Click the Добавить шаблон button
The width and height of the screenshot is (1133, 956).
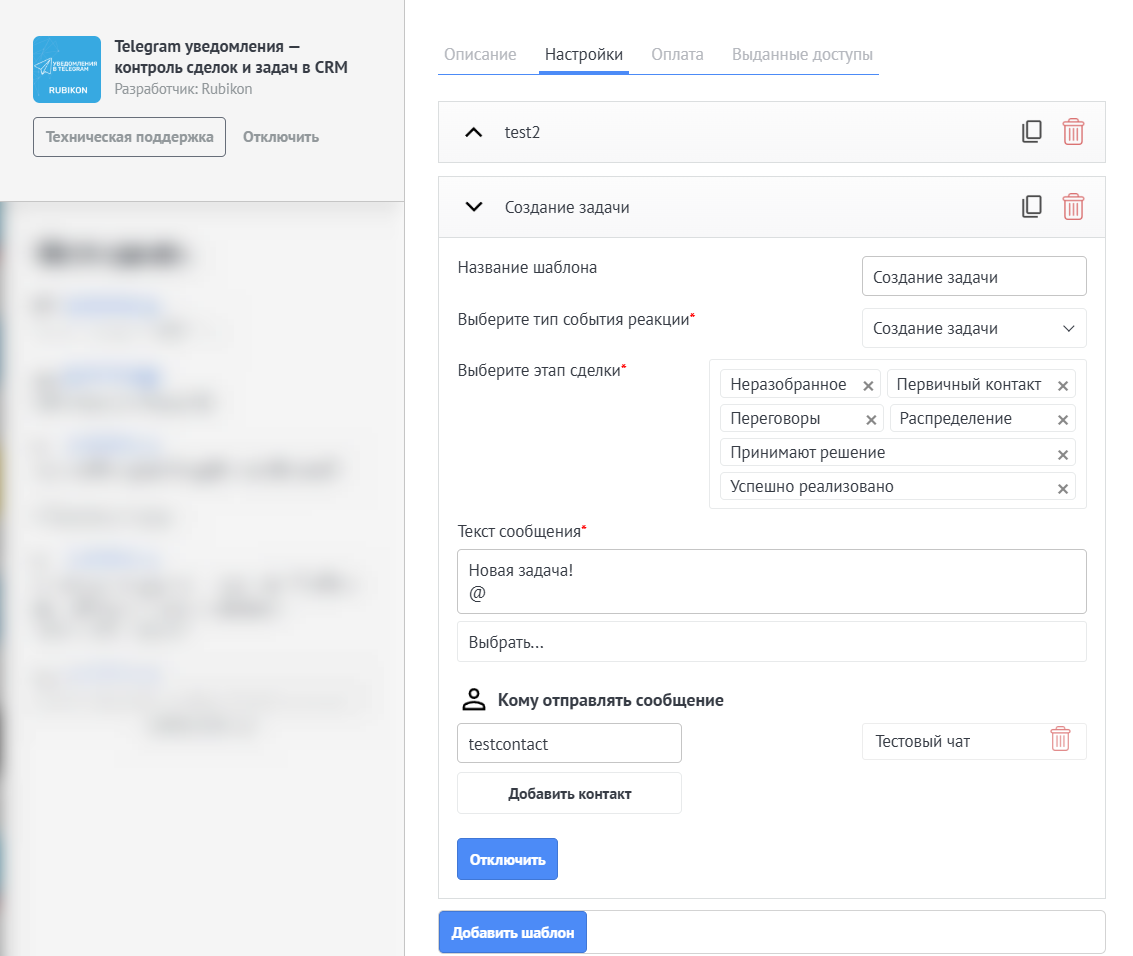coord(512,932)
